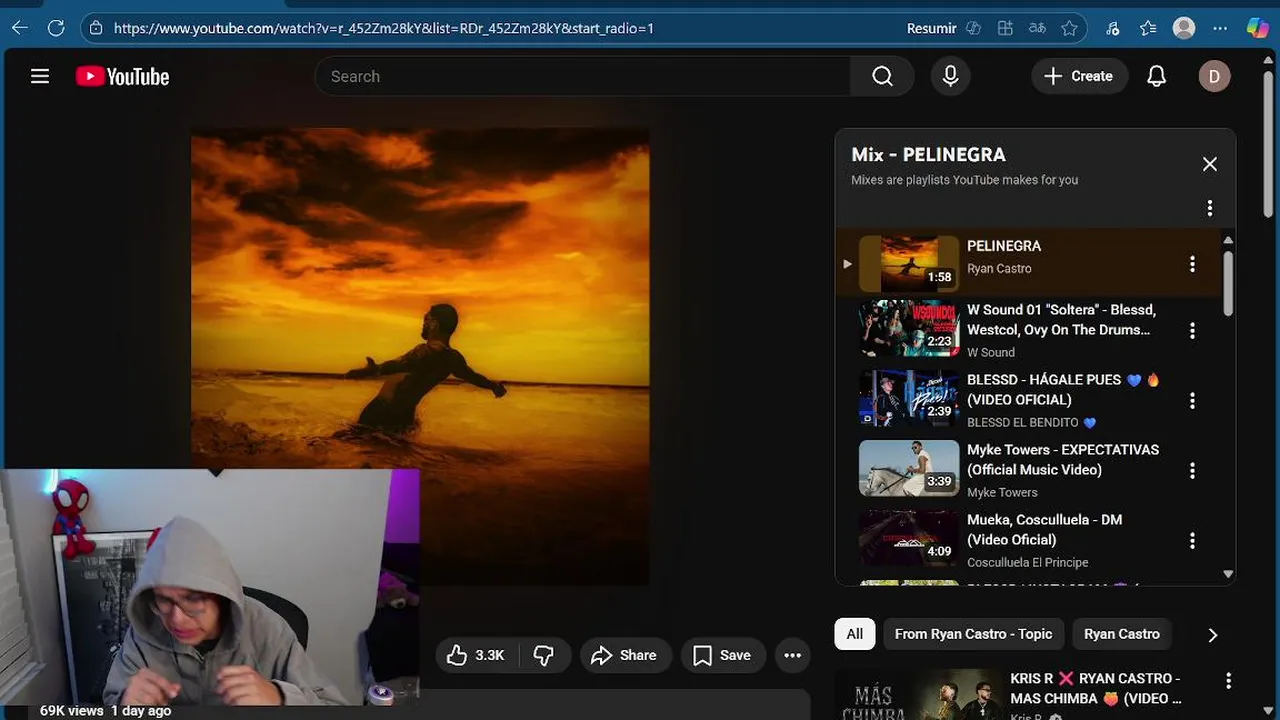This screenshot has height=720, width=1280.
Task: Click the Myke Towers channel name text
Action: click(x=1002, y=492)
